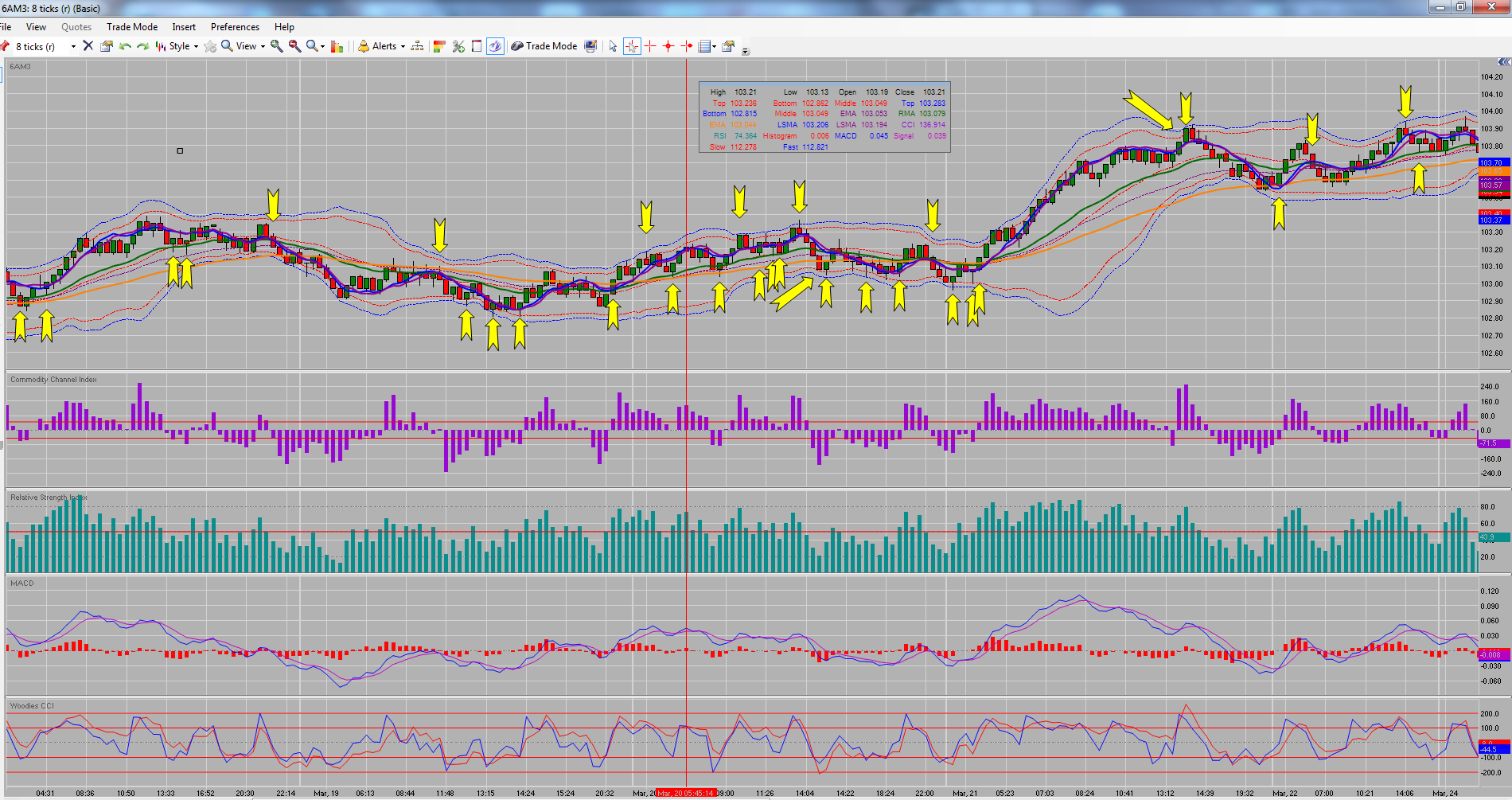
Task: Click the 6AM3 symbol label on chart
Action: pyautogui.click(x=21, y=67)
